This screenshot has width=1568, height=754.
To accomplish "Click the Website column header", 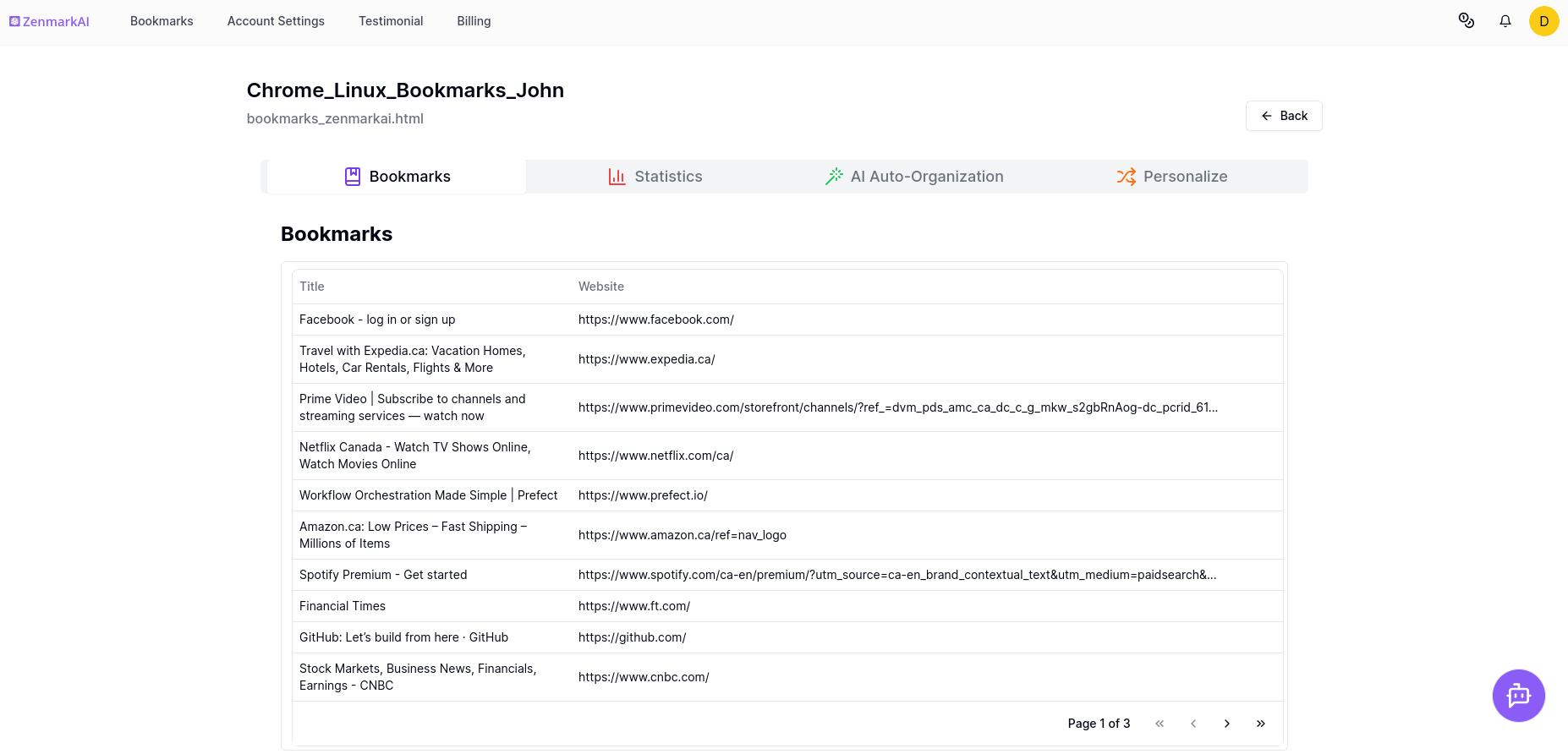I will point(601,287).
